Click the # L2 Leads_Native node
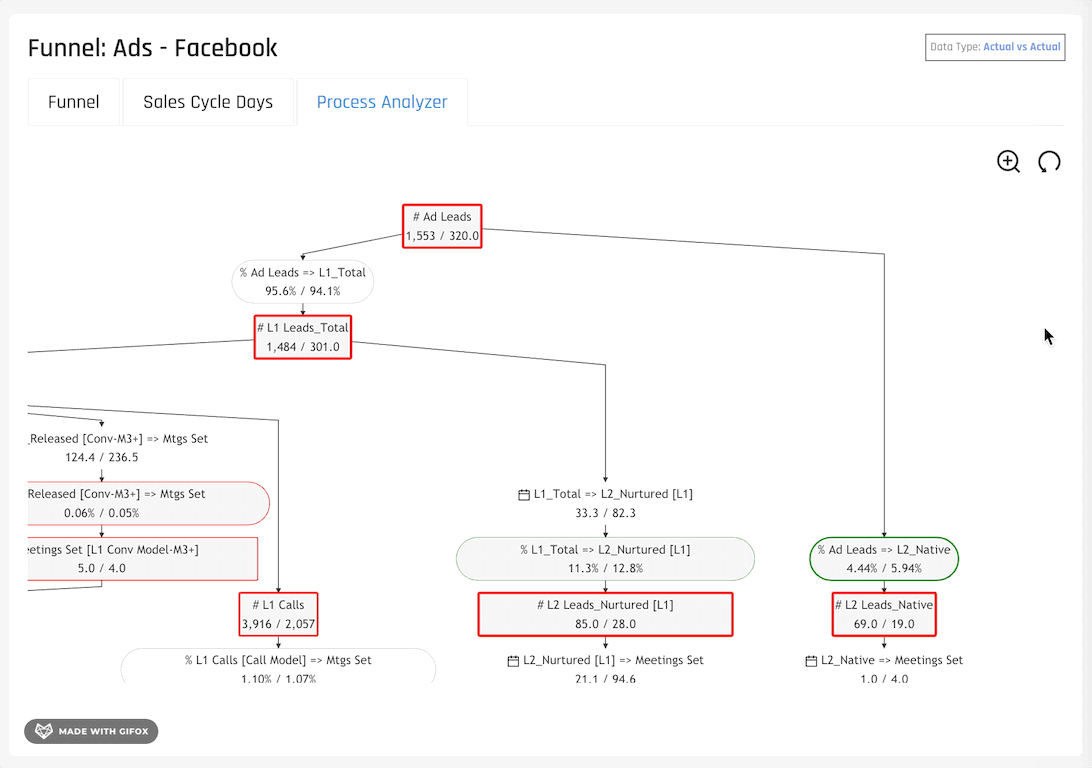This screenshot has width=1092, height=768. 884,614
